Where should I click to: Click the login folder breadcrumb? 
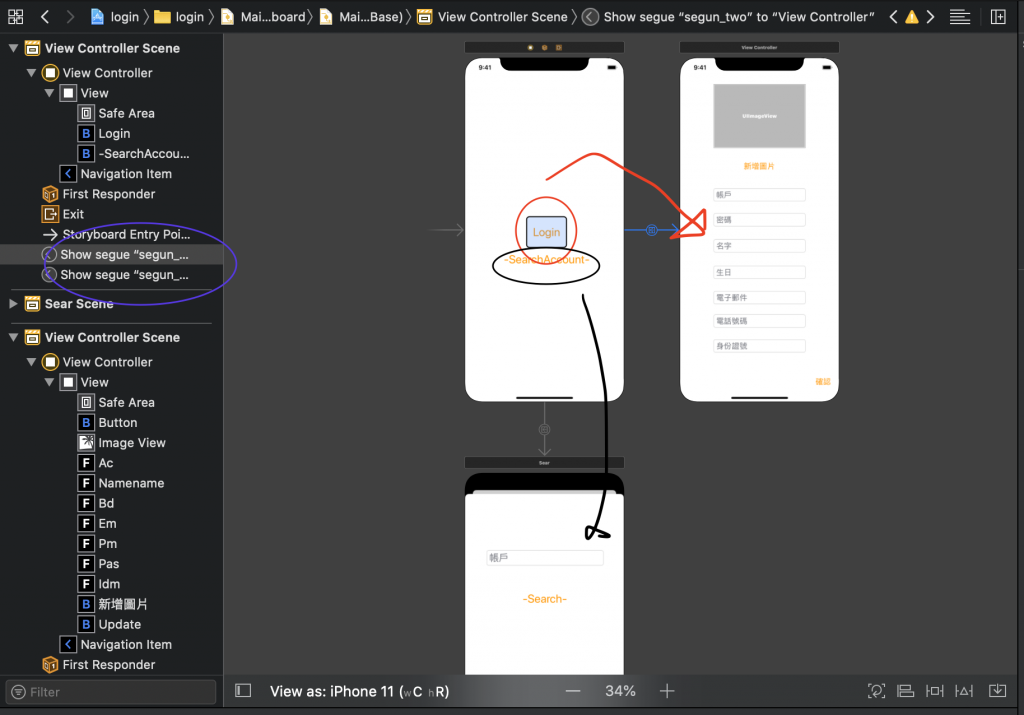(179, 16)
